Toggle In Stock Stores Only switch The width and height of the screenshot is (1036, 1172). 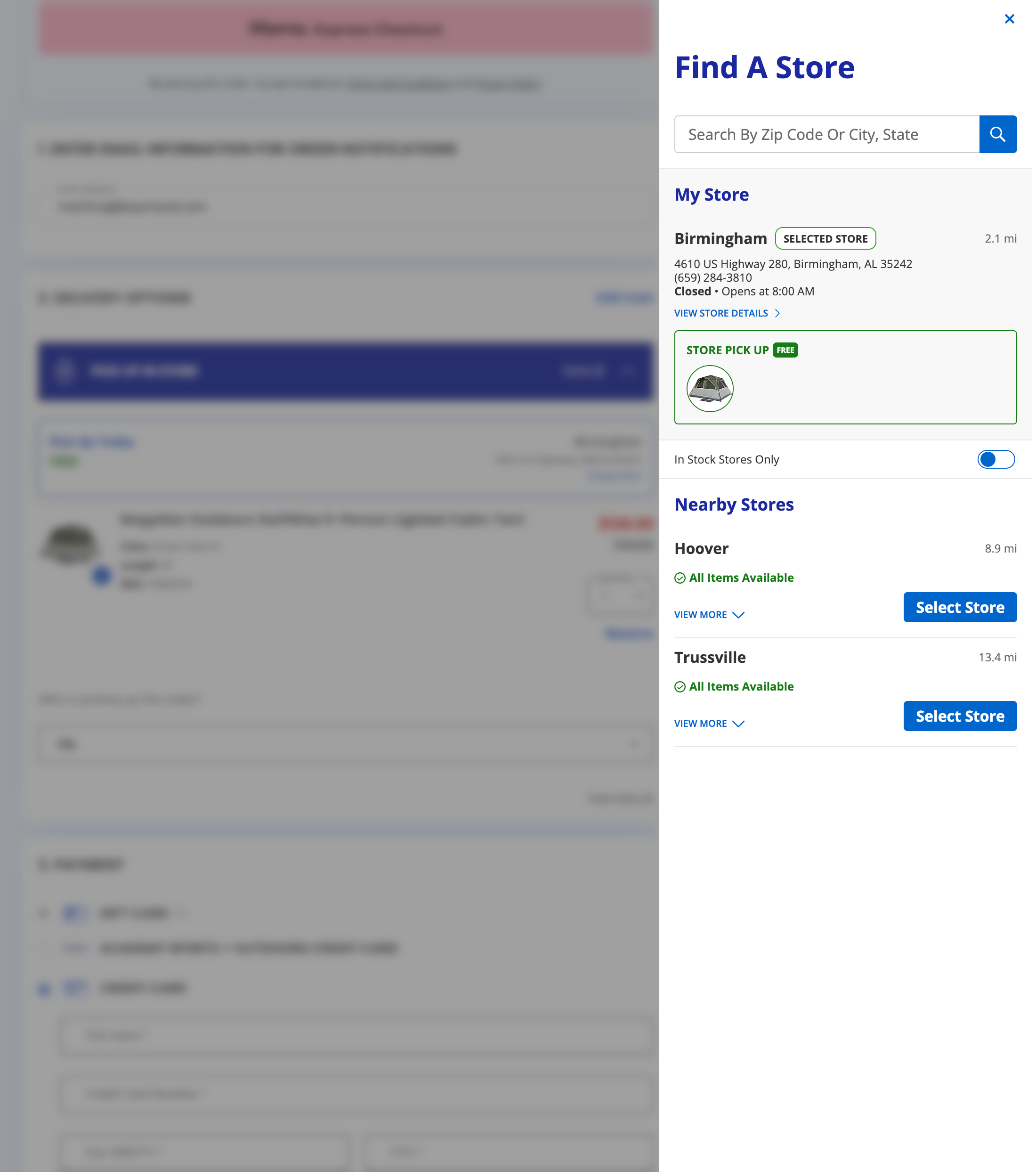[996, 459]
